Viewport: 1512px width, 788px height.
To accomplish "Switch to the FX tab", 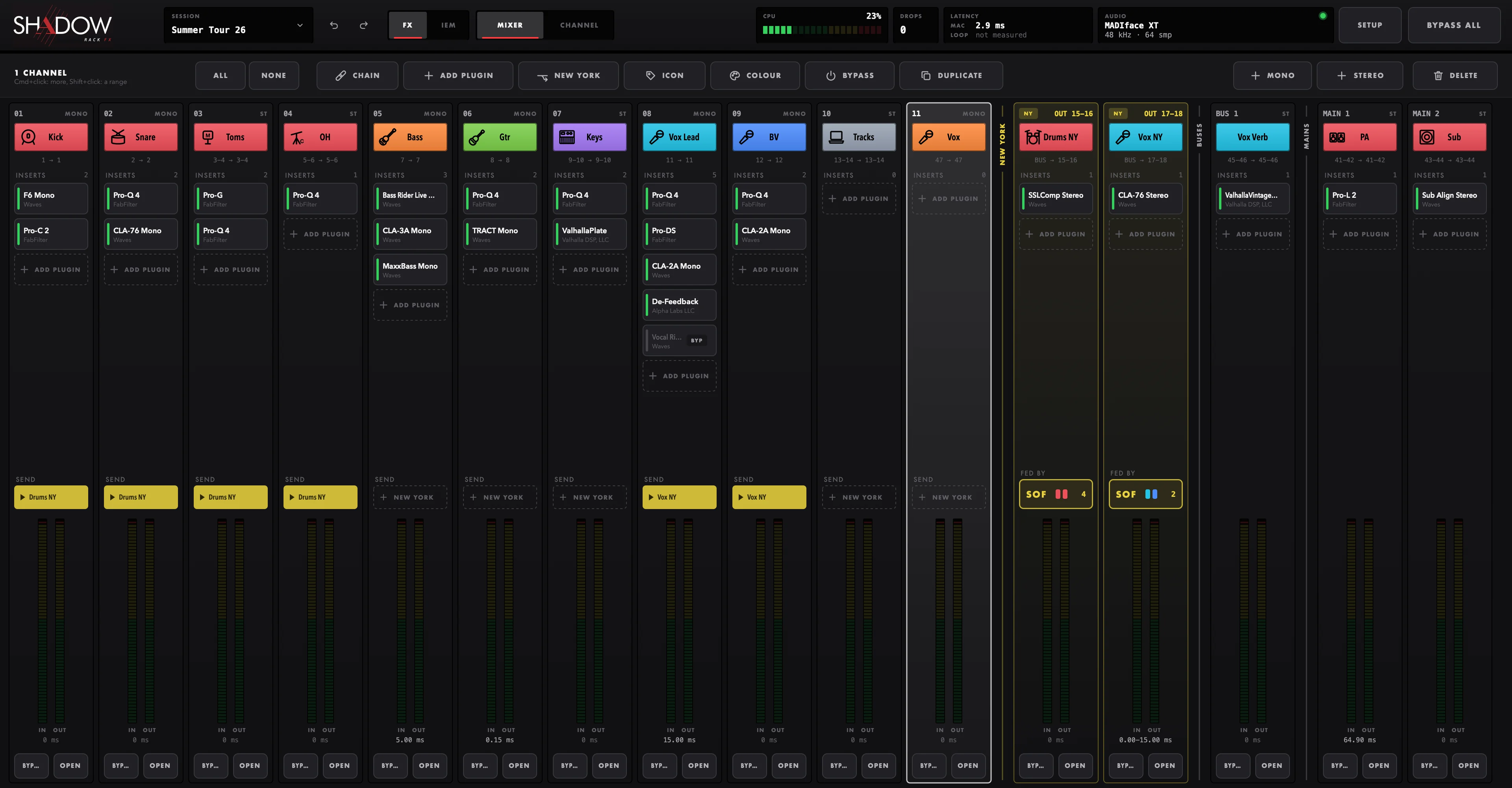I will click(x=408, y=25).
